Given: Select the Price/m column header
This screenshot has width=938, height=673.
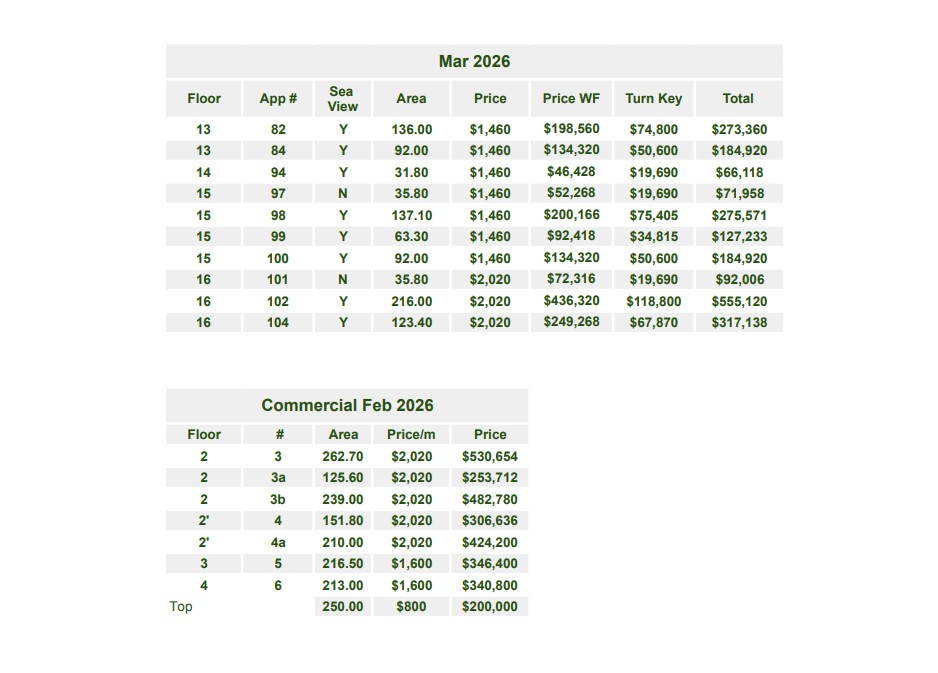Looking at the screenshot, I should click(x=411, y=434).
